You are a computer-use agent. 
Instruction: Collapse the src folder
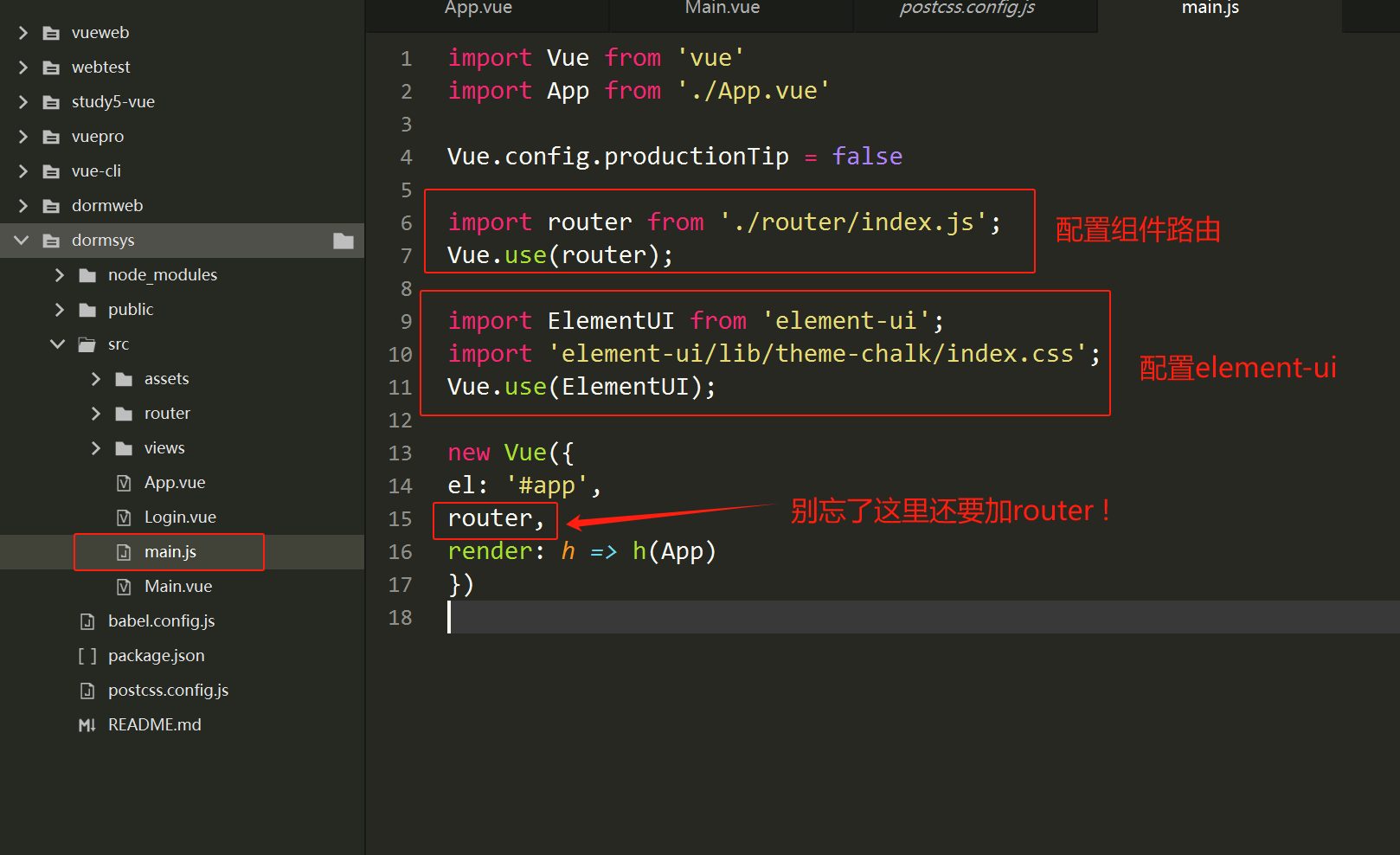(57, 344)
